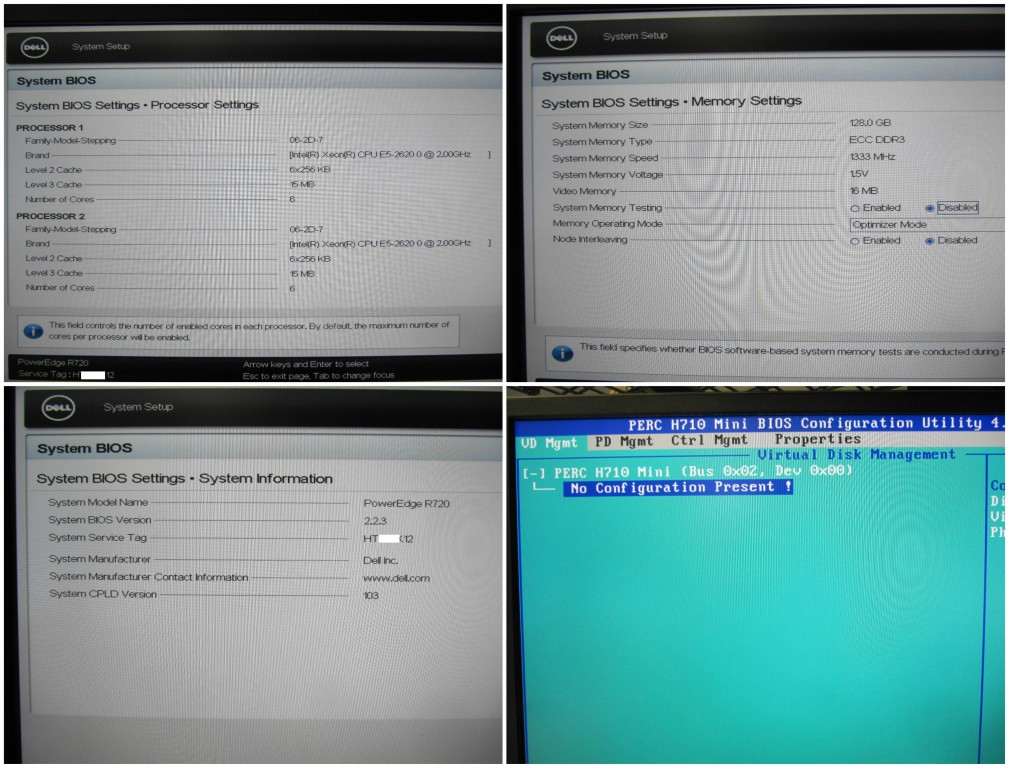Switch to the PD Mgmt tab
1009x768 pixels.
coord(624,442)
